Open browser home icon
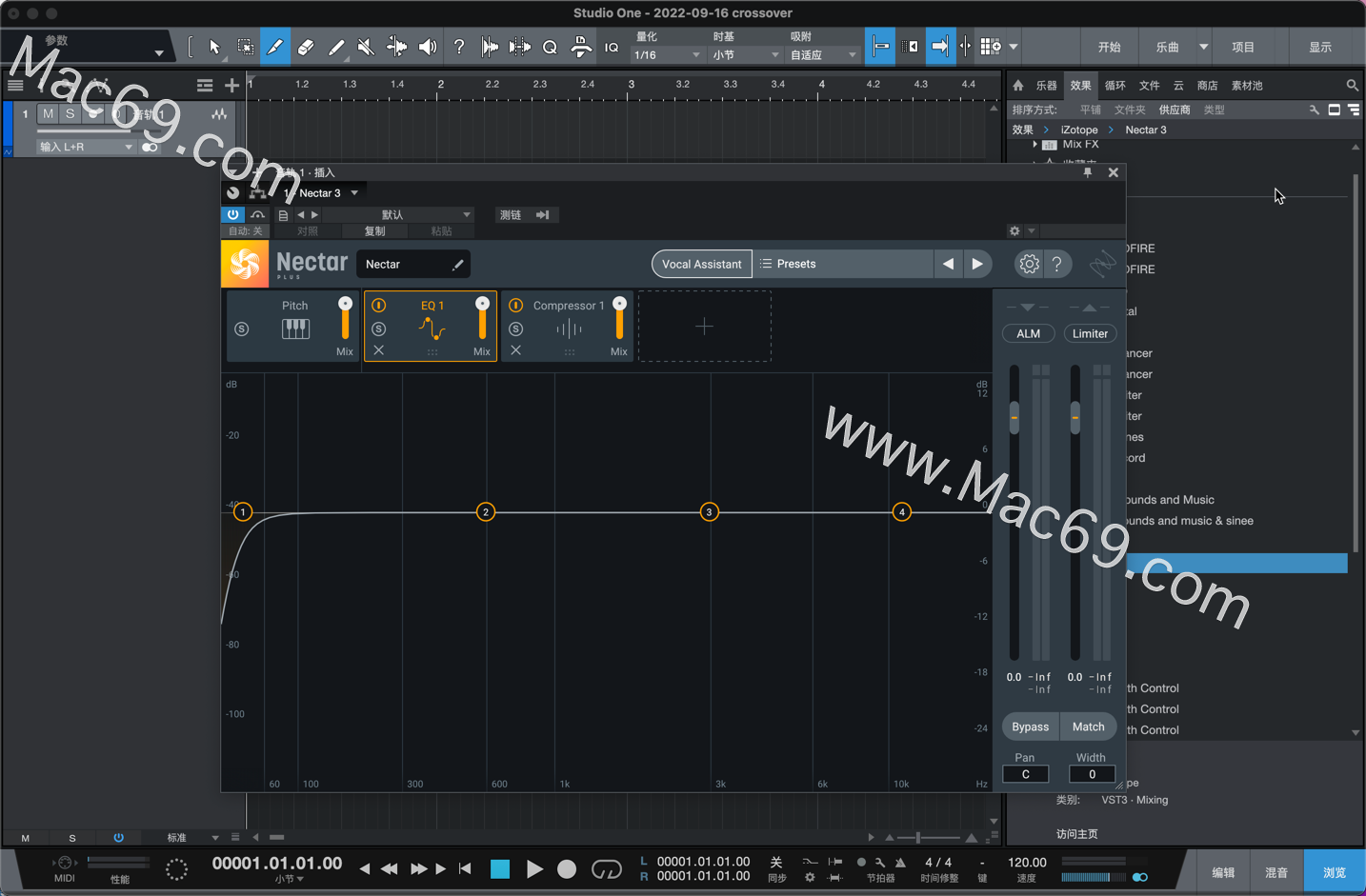 pyautogui.click(x=1017, y=85)
